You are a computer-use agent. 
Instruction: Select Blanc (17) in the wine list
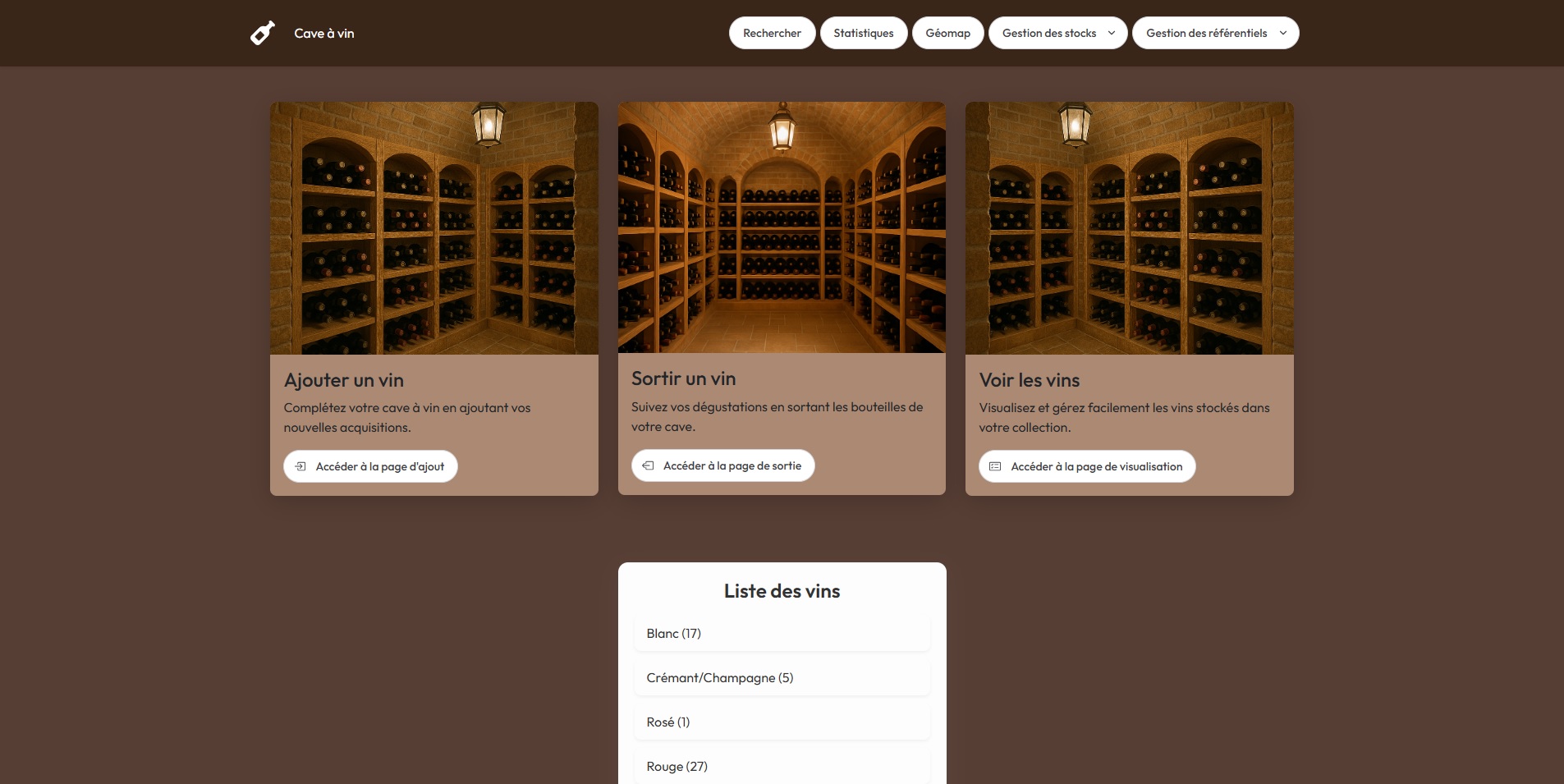[782, 633]
